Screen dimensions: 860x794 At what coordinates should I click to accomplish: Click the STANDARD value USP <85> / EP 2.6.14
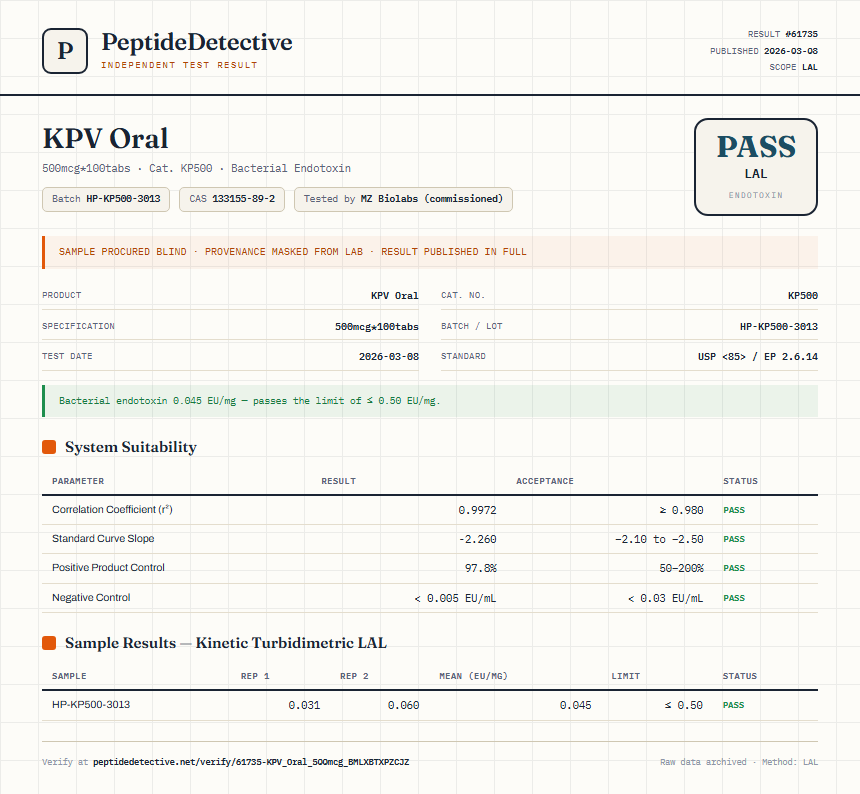(x=757, y=357)
